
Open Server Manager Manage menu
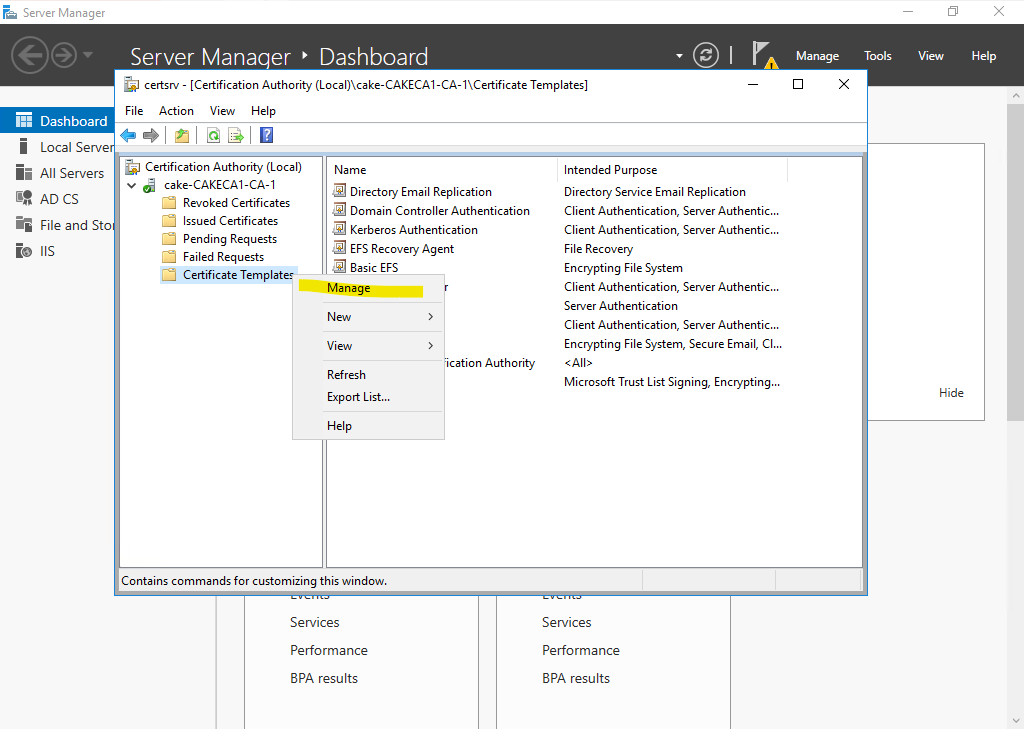point(817,56)
